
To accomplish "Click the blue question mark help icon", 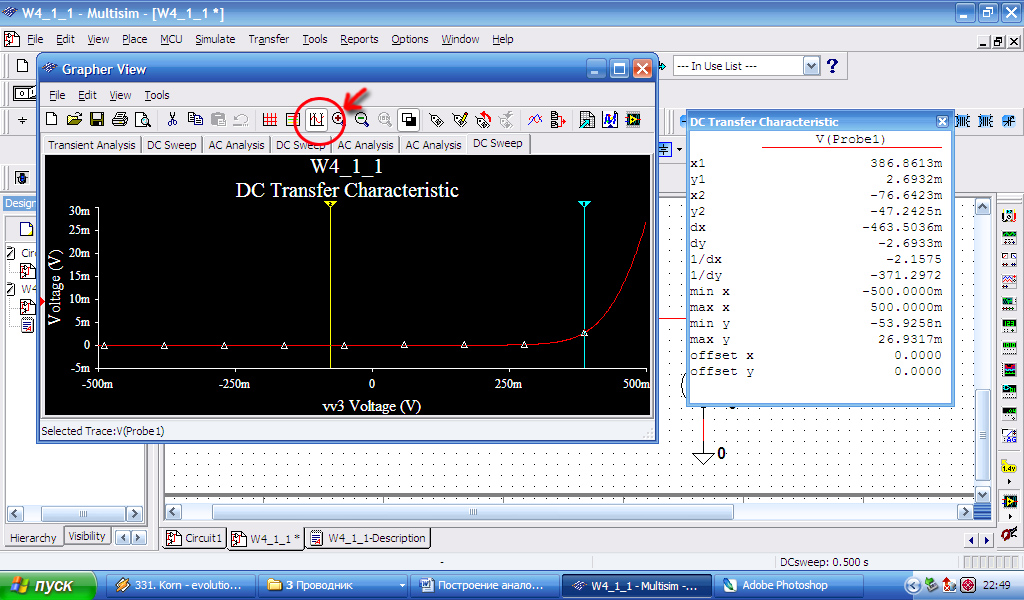I will point(832,66).
